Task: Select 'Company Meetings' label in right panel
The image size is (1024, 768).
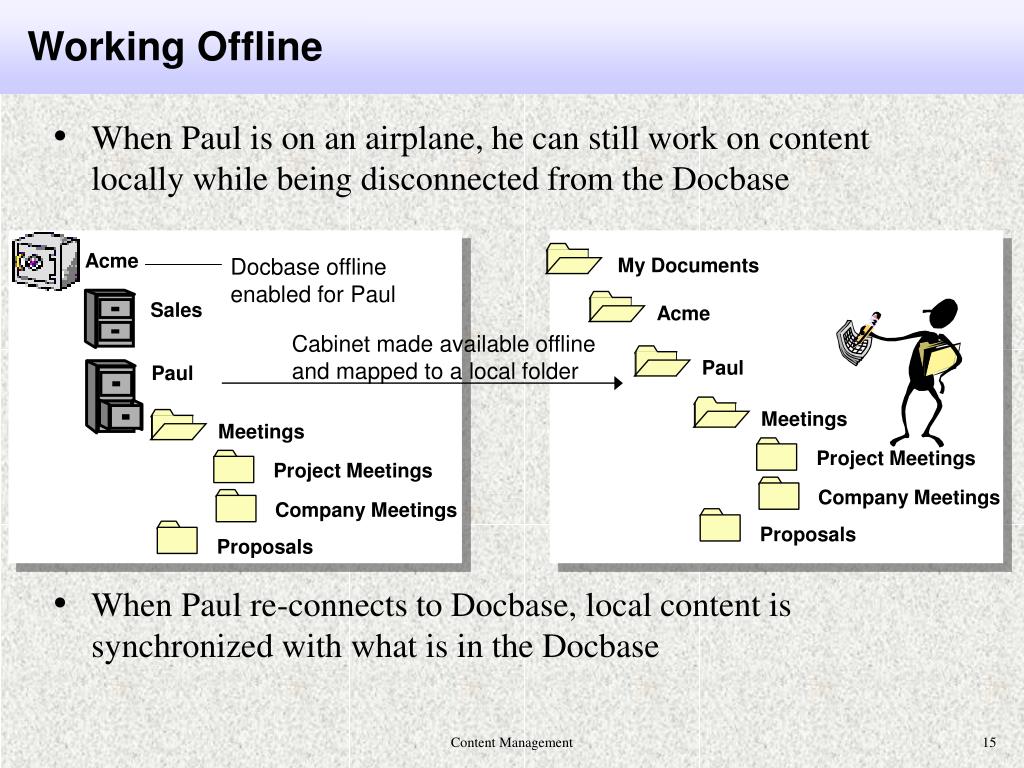Action: (x=908, y=498)
